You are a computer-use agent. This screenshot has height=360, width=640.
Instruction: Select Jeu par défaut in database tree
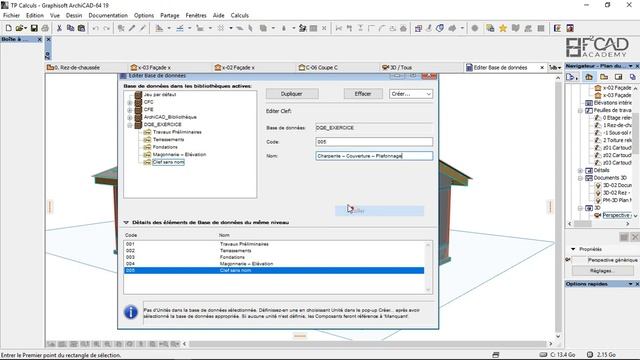tap(160, 95)
